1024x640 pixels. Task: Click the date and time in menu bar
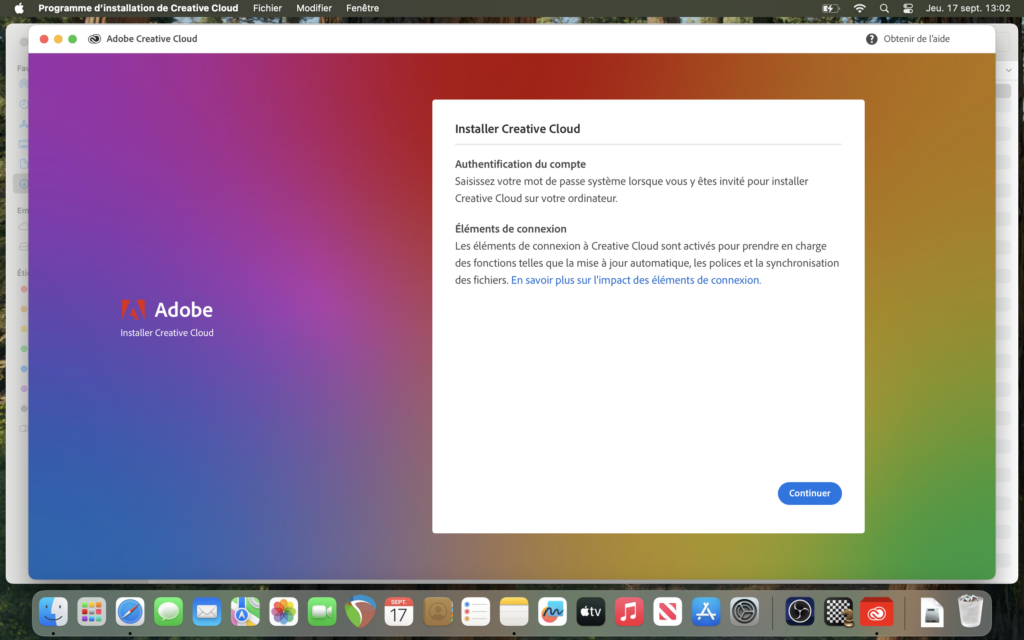tap(967, 8)
